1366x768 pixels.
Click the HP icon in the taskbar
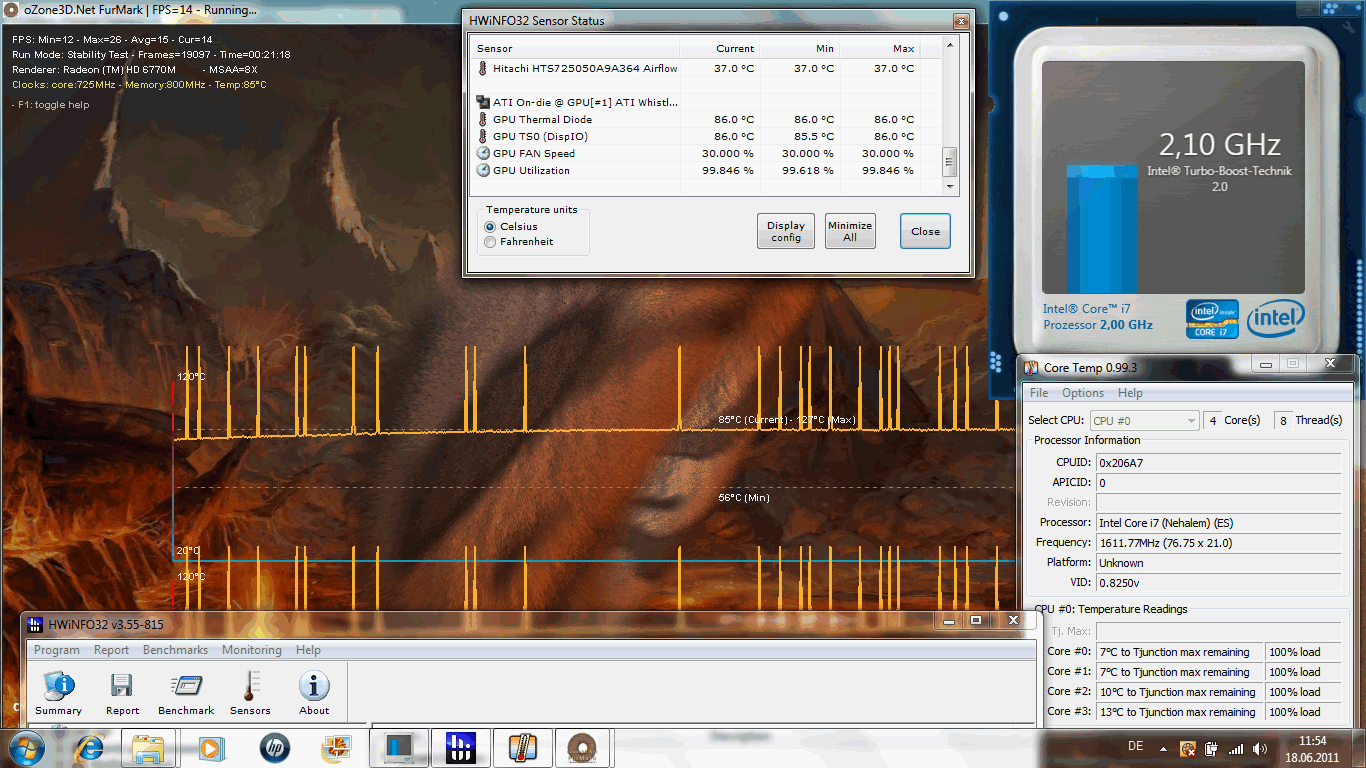tap(273, 747)
